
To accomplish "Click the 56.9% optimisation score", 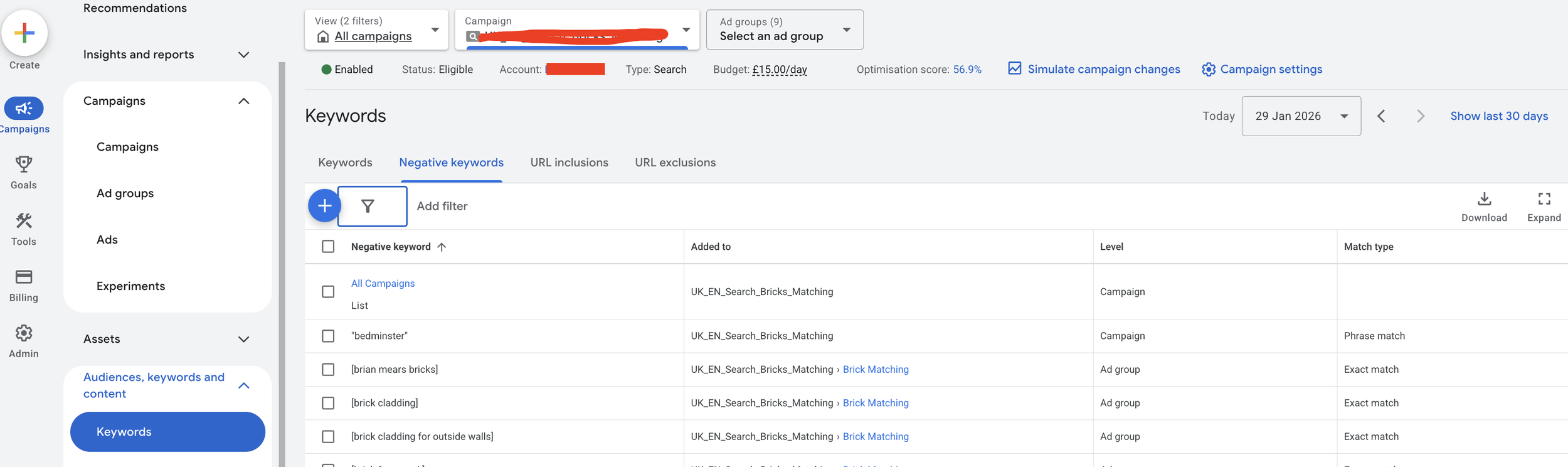I will coord(967,70).
